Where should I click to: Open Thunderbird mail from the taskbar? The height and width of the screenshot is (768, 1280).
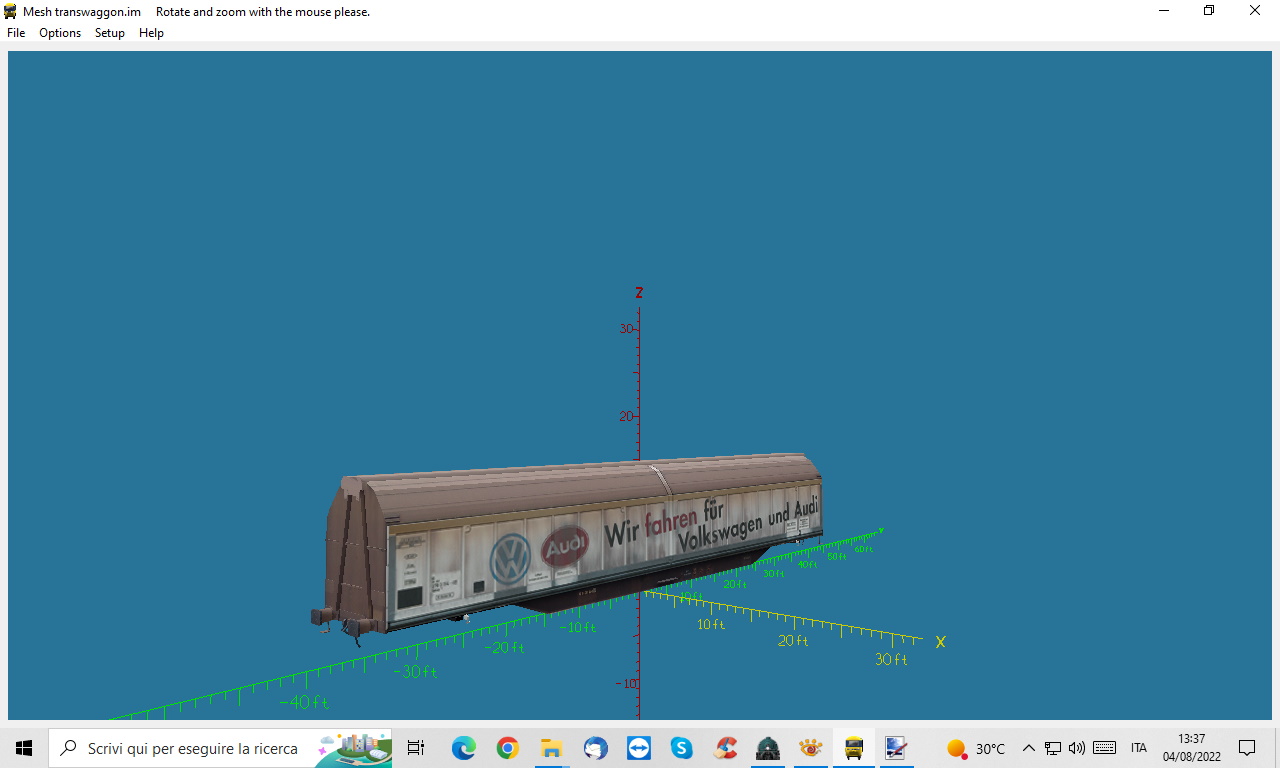(595, 748)
